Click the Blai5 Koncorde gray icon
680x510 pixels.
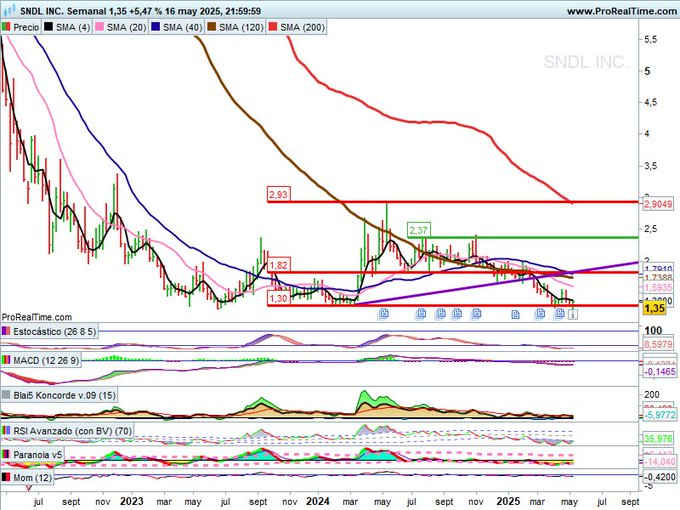pos(6,395)
